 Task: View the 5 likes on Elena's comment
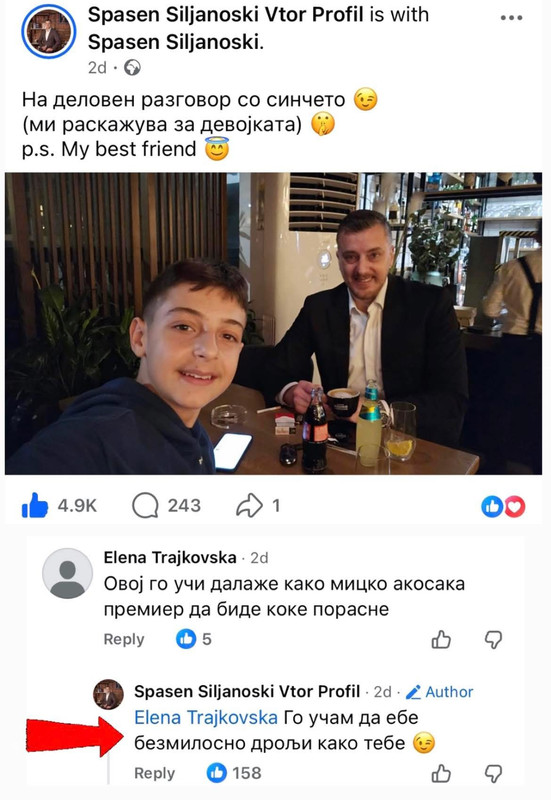point(194,639)
